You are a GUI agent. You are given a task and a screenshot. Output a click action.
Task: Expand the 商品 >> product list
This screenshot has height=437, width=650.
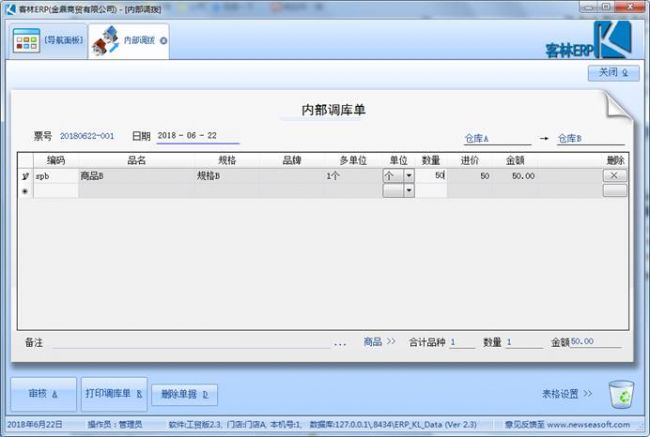coord(380,342)
